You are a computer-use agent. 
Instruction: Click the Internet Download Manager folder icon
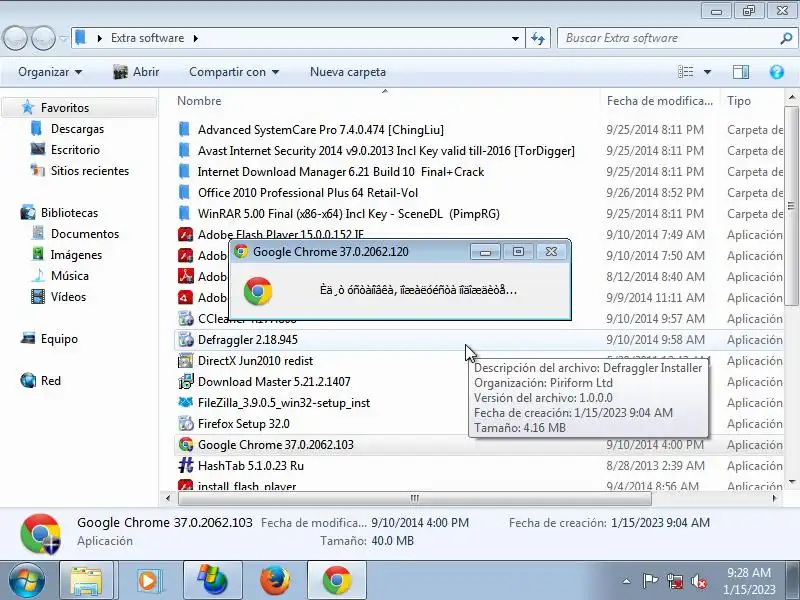[185, 171]
